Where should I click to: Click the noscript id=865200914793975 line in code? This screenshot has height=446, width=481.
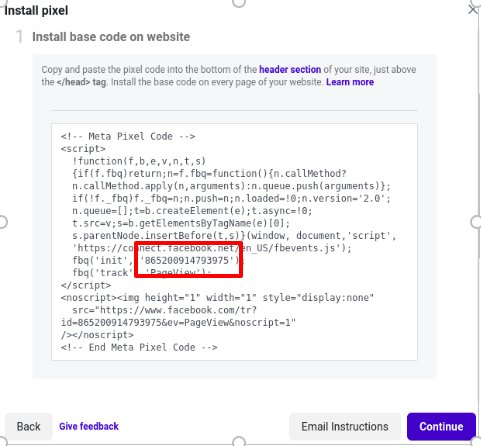(178, 322)
